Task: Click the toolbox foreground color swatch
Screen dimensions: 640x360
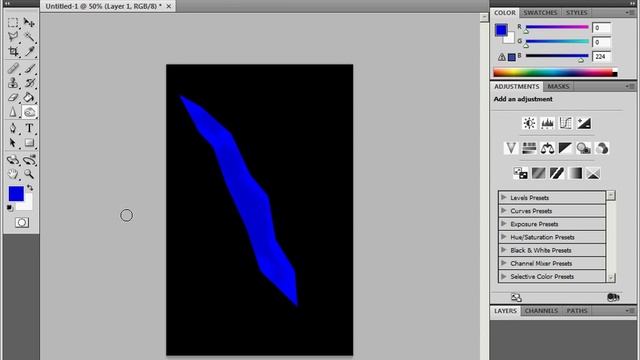Action: [16, 193]
